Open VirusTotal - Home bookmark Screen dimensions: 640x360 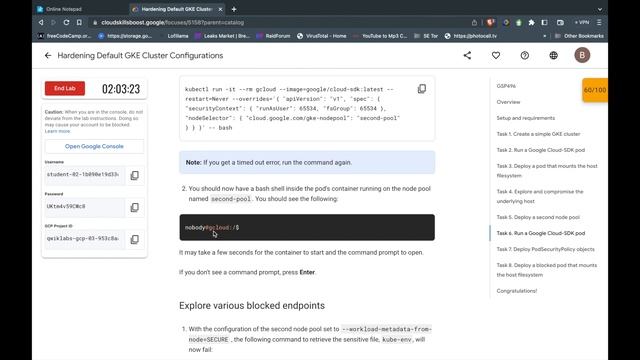pyautogui.click(x=322, y=36)
